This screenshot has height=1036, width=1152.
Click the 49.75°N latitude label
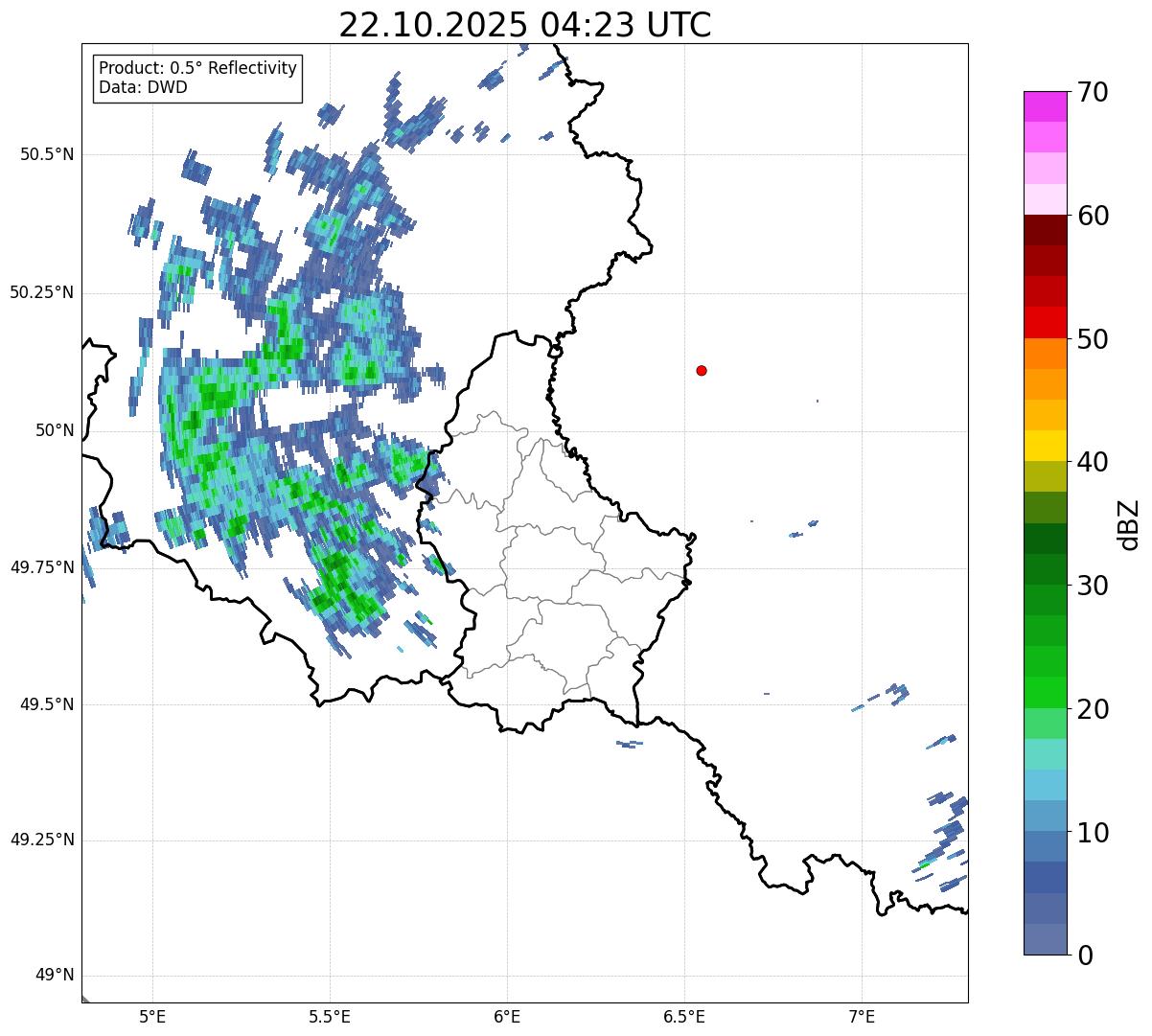pos(42,567)
